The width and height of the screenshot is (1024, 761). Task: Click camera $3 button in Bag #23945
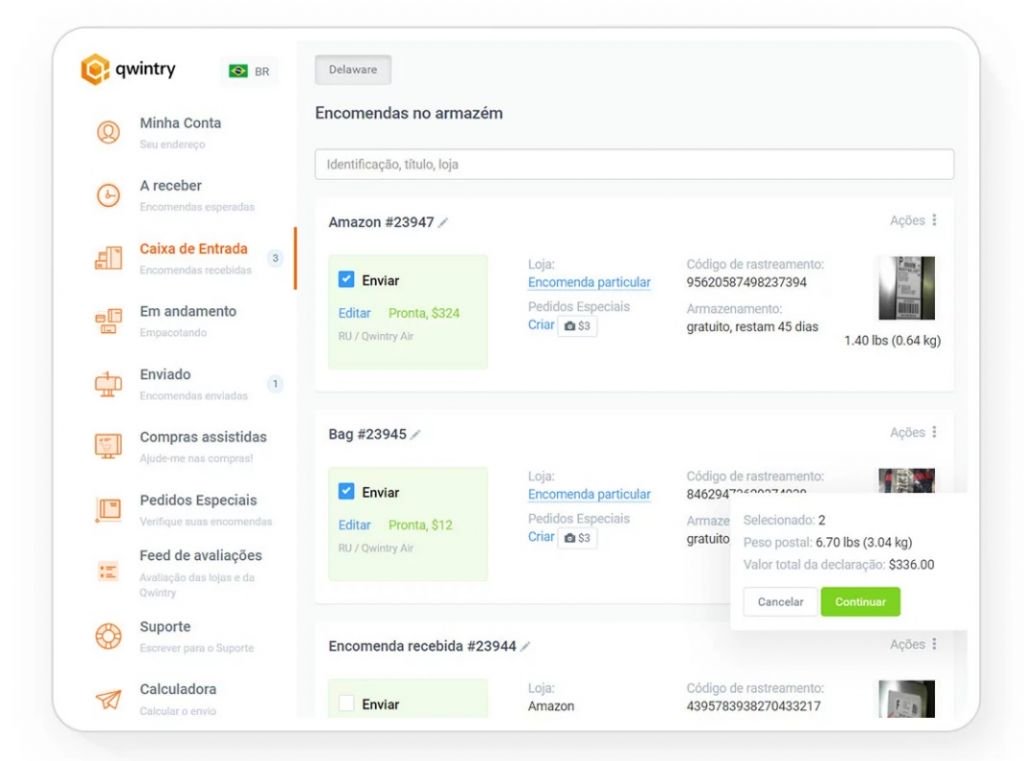coord(577,538)
